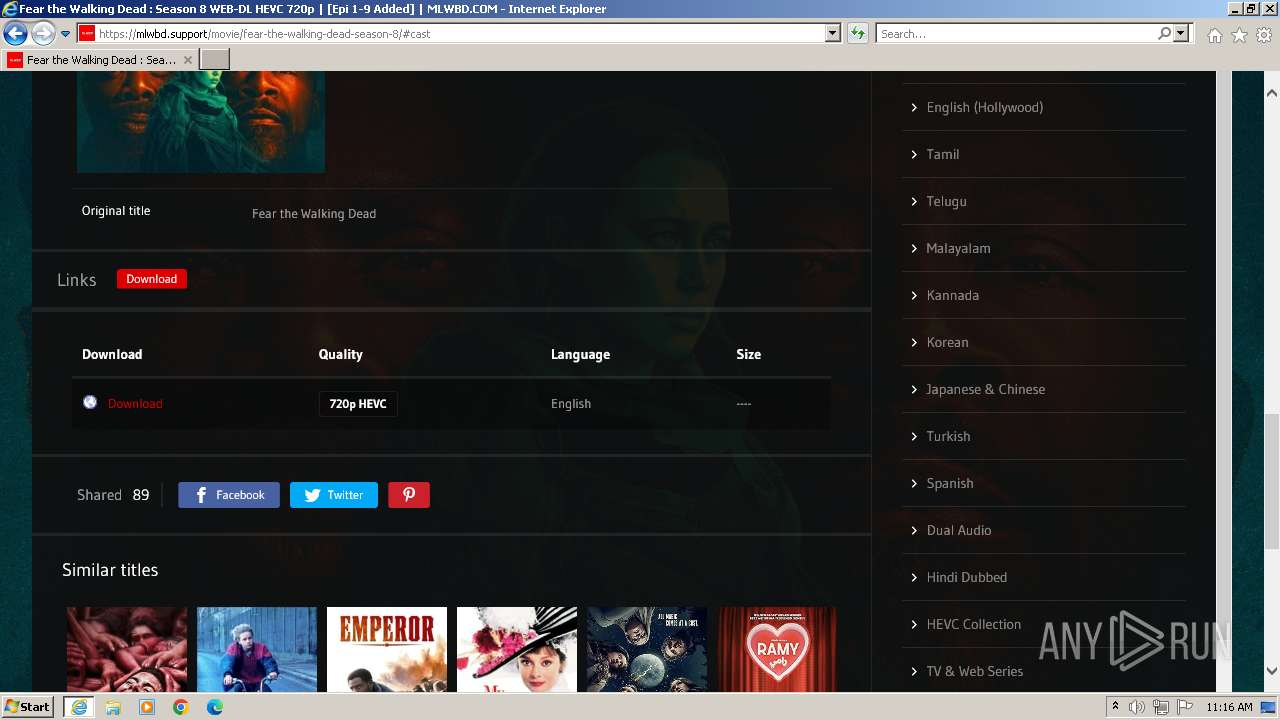Click the red Download button beside Links
The height and width of the screenshot is (720, 1280).
(151, 279)
